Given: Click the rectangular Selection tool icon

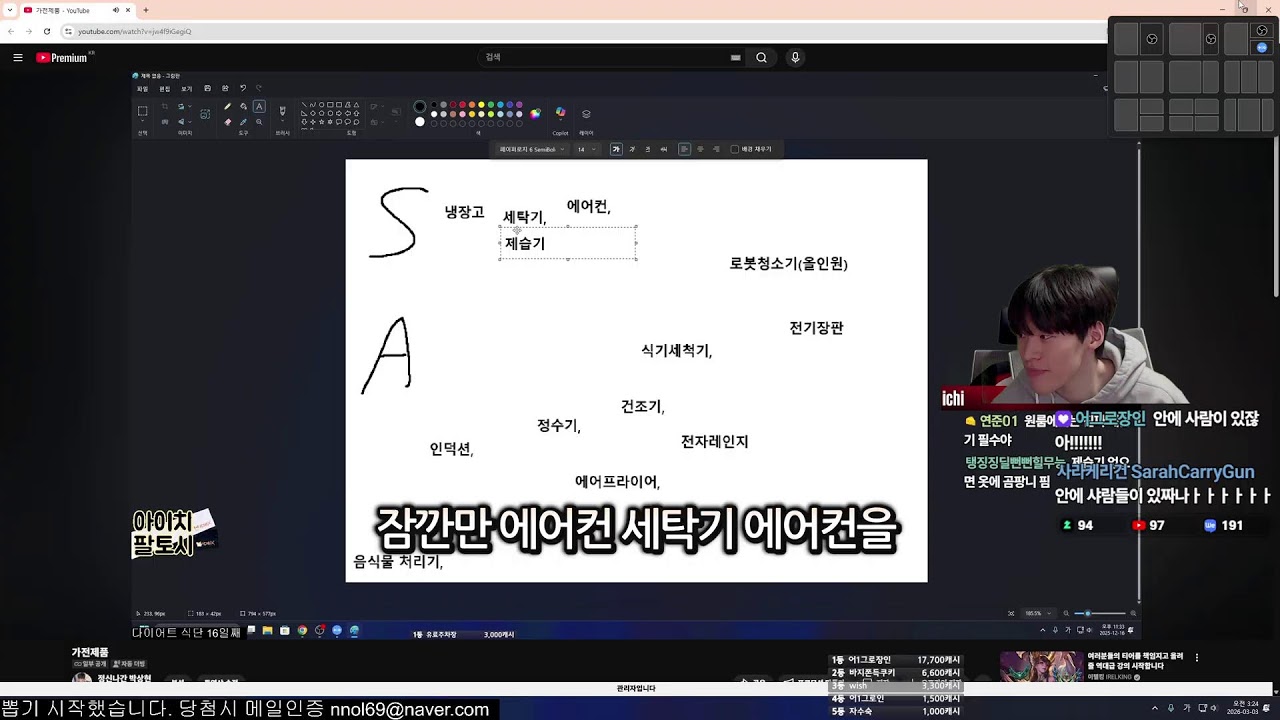Looking at the screenshot, I should (142, 110).
